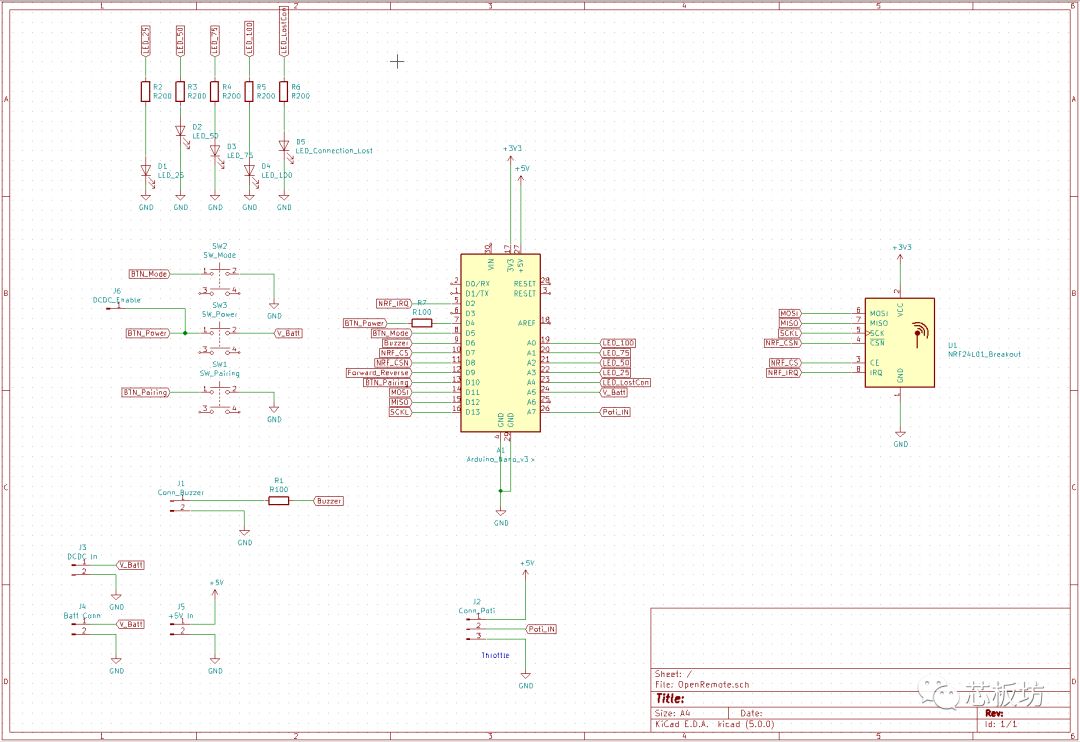
Task: Click the BTN_Pairing label left of SW1
Action: pyautogui.click(x=145, y=393)
